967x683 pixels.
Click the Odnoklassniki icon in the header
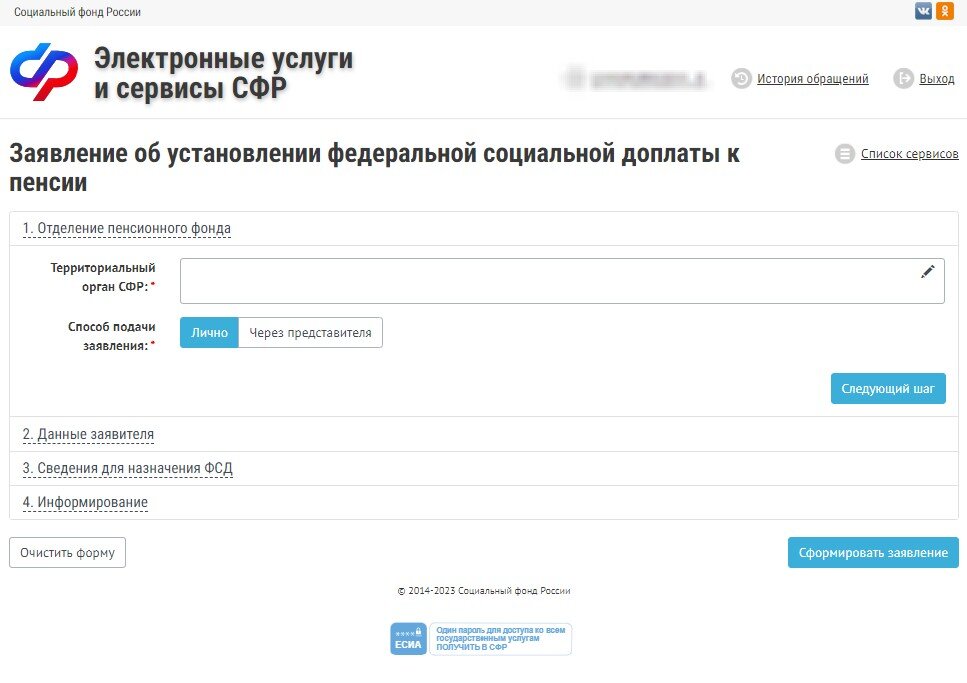[x=945, y=11]
